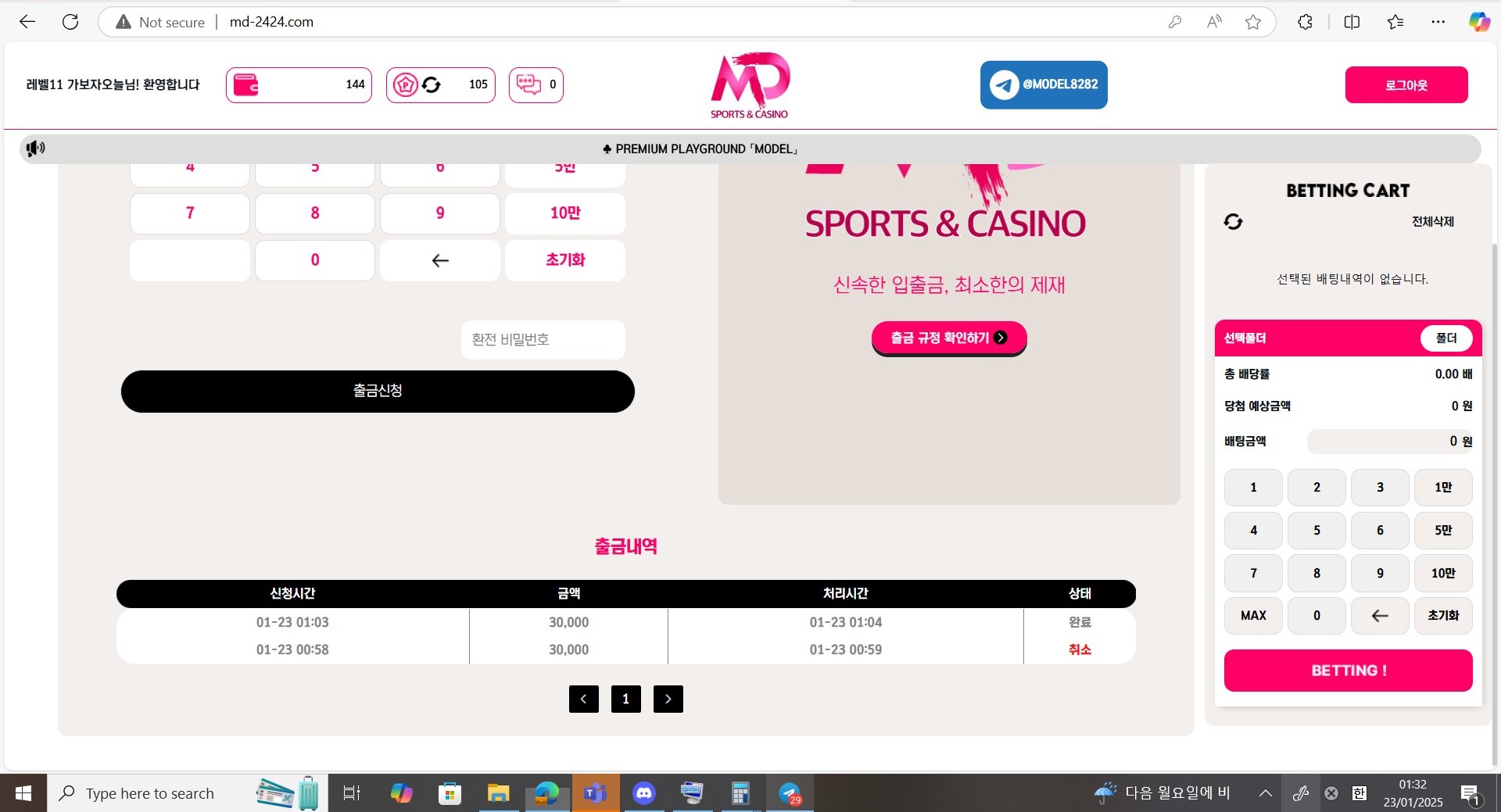The height and width of the screenshot is (812, 1501).
Task: Click the betting cart 5만 button
Action: coord(1443,530)
